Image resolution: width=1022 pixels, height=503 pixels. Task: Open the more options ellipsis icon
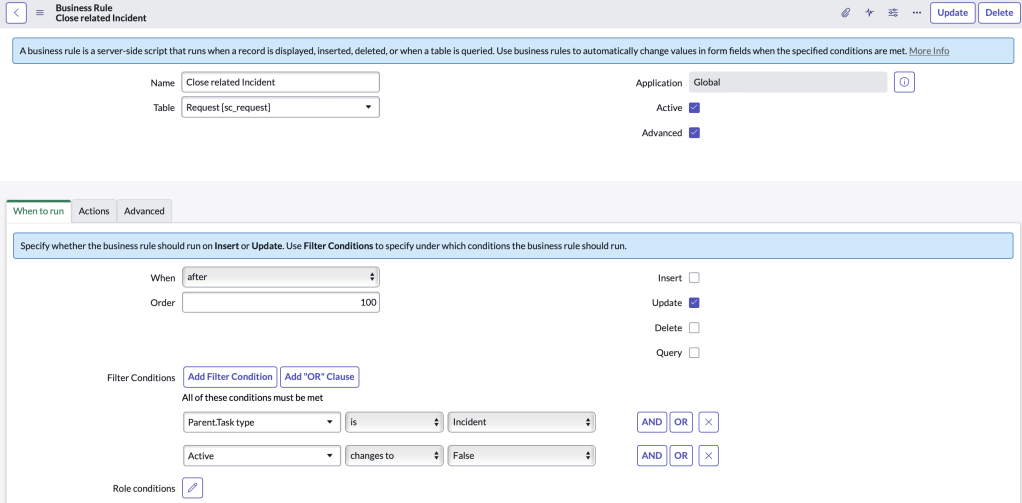916,13
